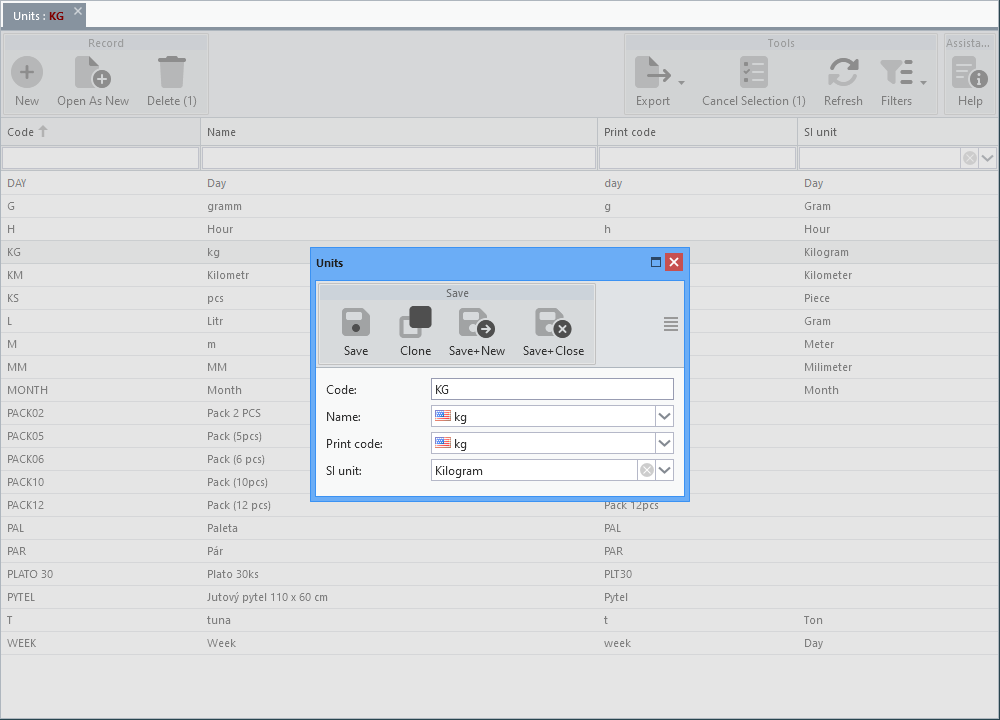This screenshot has height=720, width=1000.
Task: Expand the Name language dropdown
Action: (664, 416)
